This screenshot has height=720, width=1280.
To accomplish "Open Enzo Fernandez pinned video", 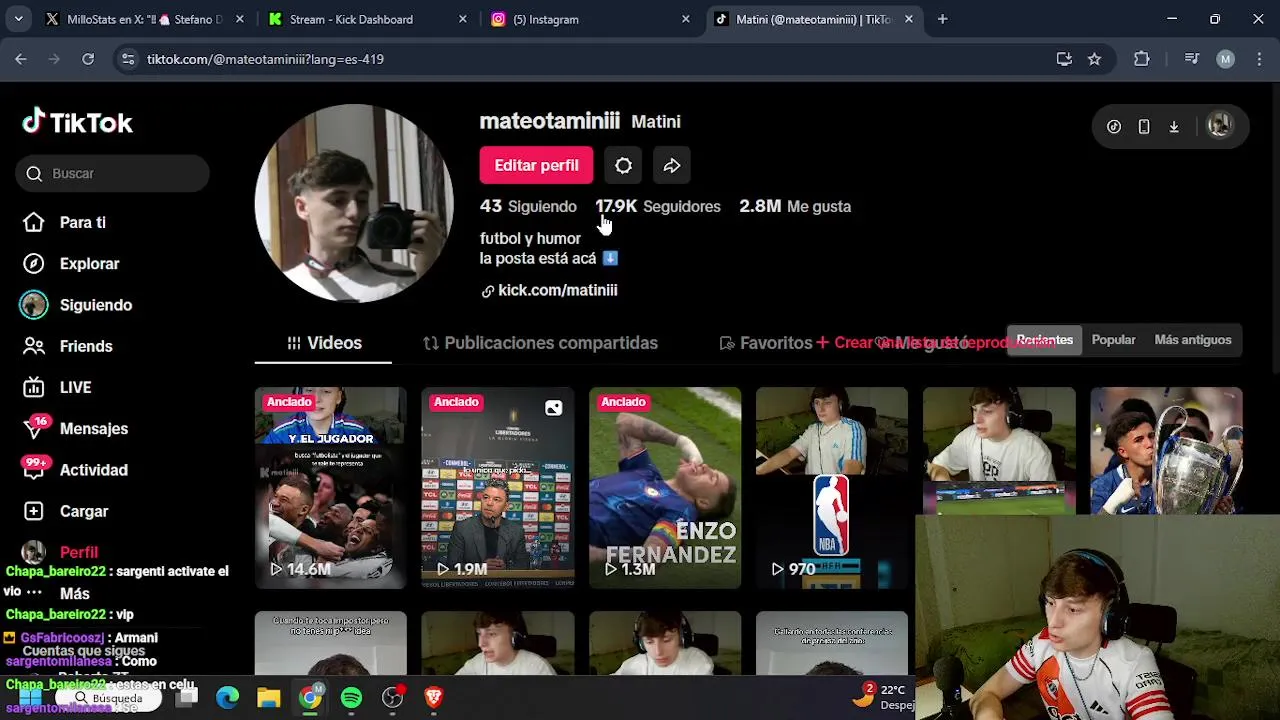I will click(x=665, y=488).
